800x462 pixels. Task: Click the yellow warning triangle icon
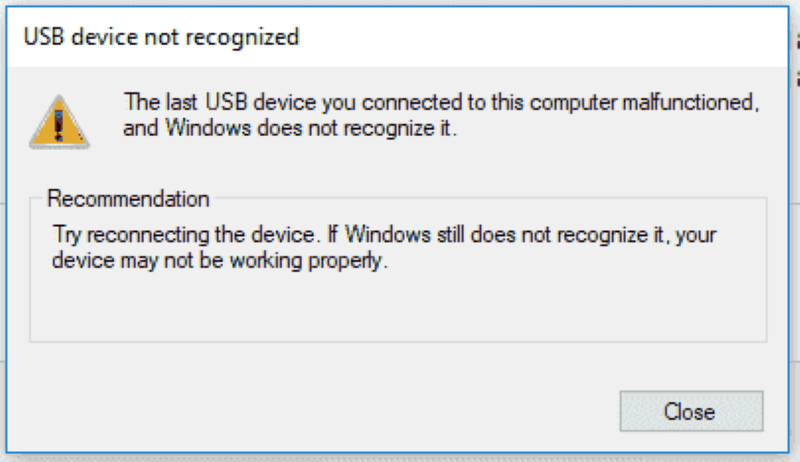[58, 122]
